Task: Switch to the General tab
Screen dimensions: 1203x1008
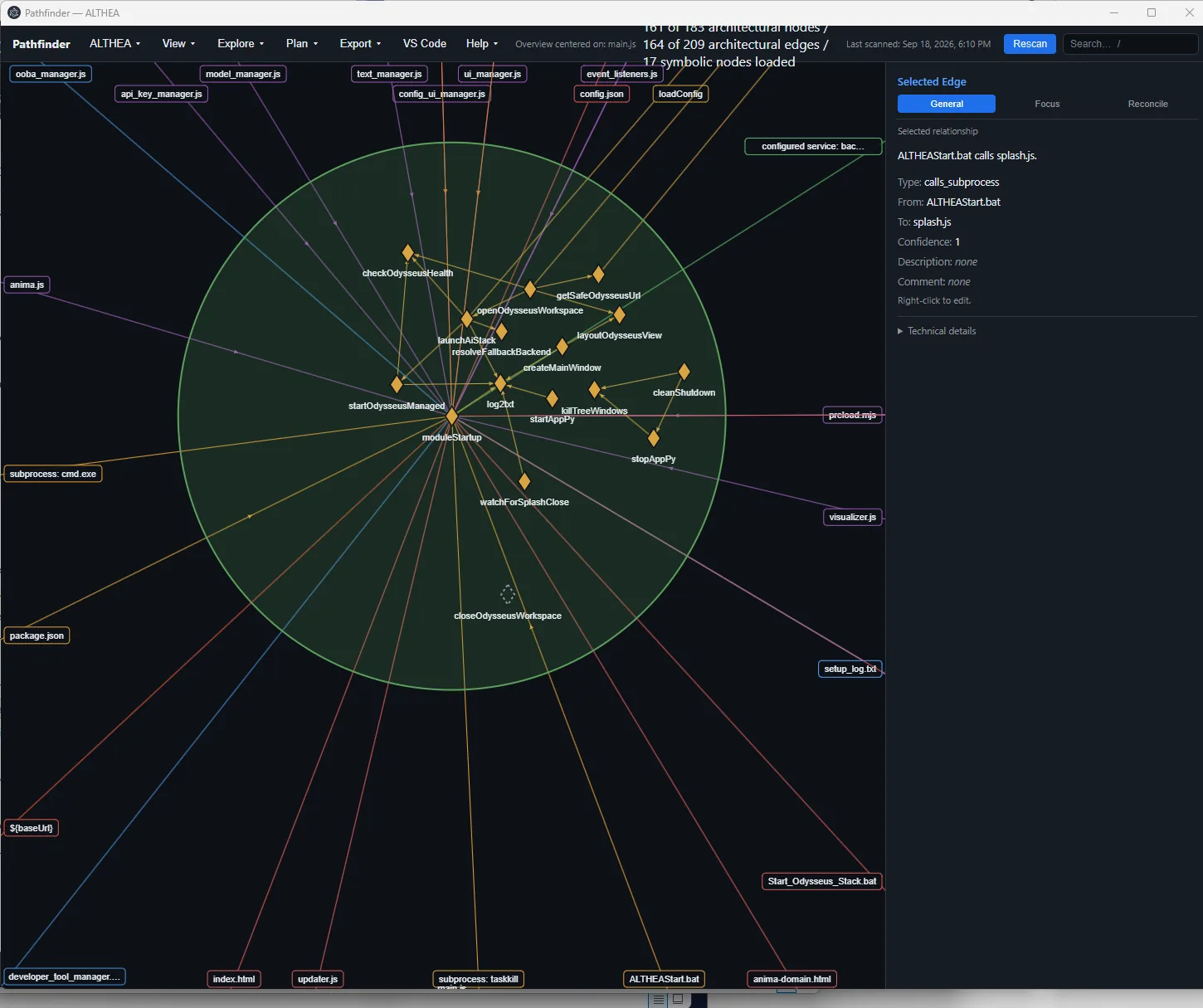Action: coord(947,104)
